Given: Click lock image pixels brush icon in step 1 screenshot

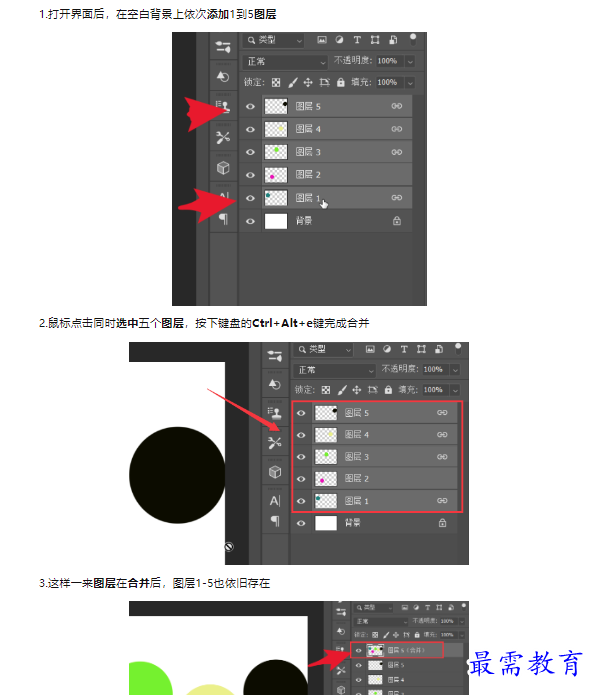Looking at the screenshot, I should [x=293, y=82].
